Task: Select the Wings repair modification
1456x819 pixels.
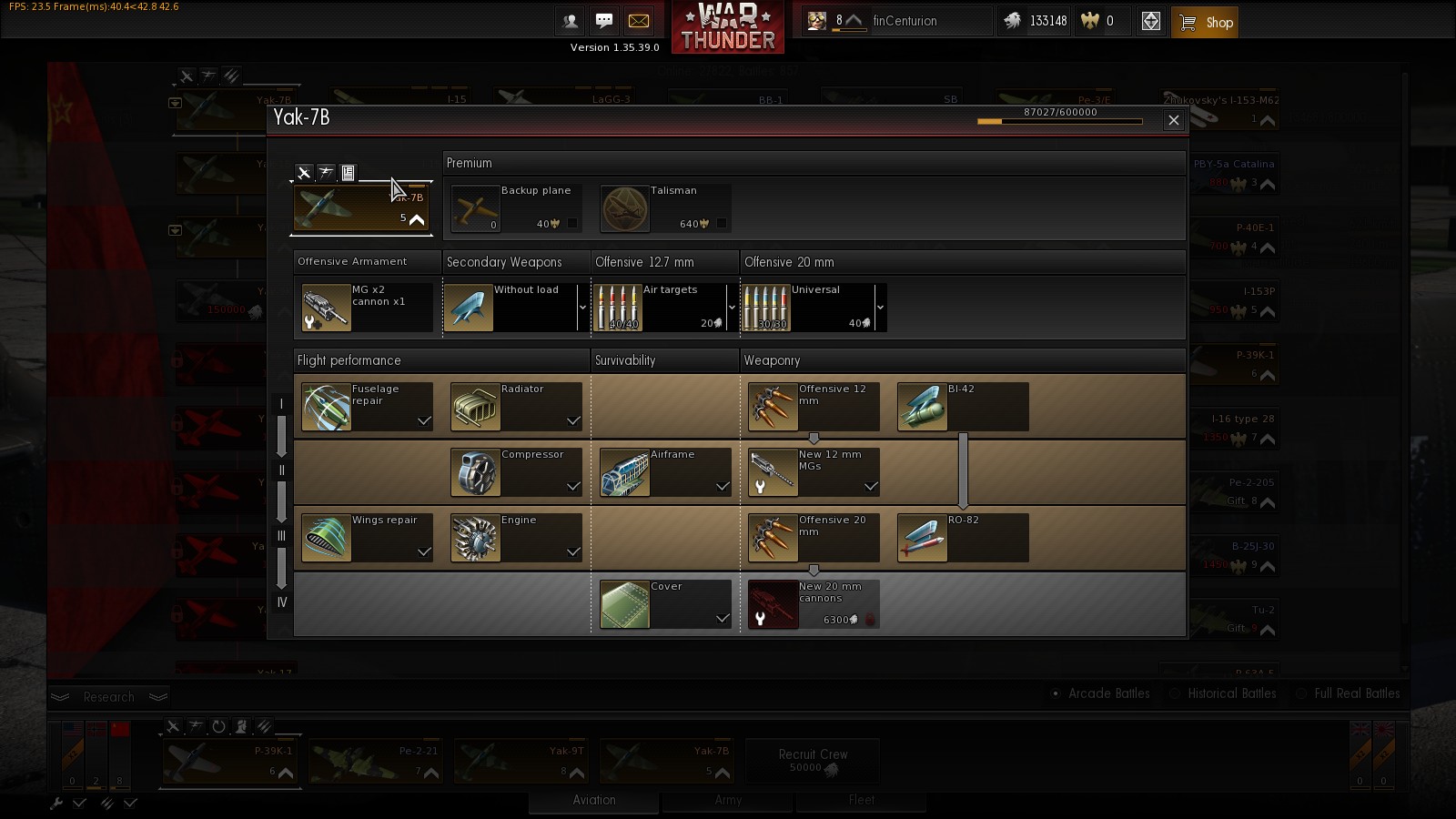Action: pyautogui.click(x=368, y=537)
